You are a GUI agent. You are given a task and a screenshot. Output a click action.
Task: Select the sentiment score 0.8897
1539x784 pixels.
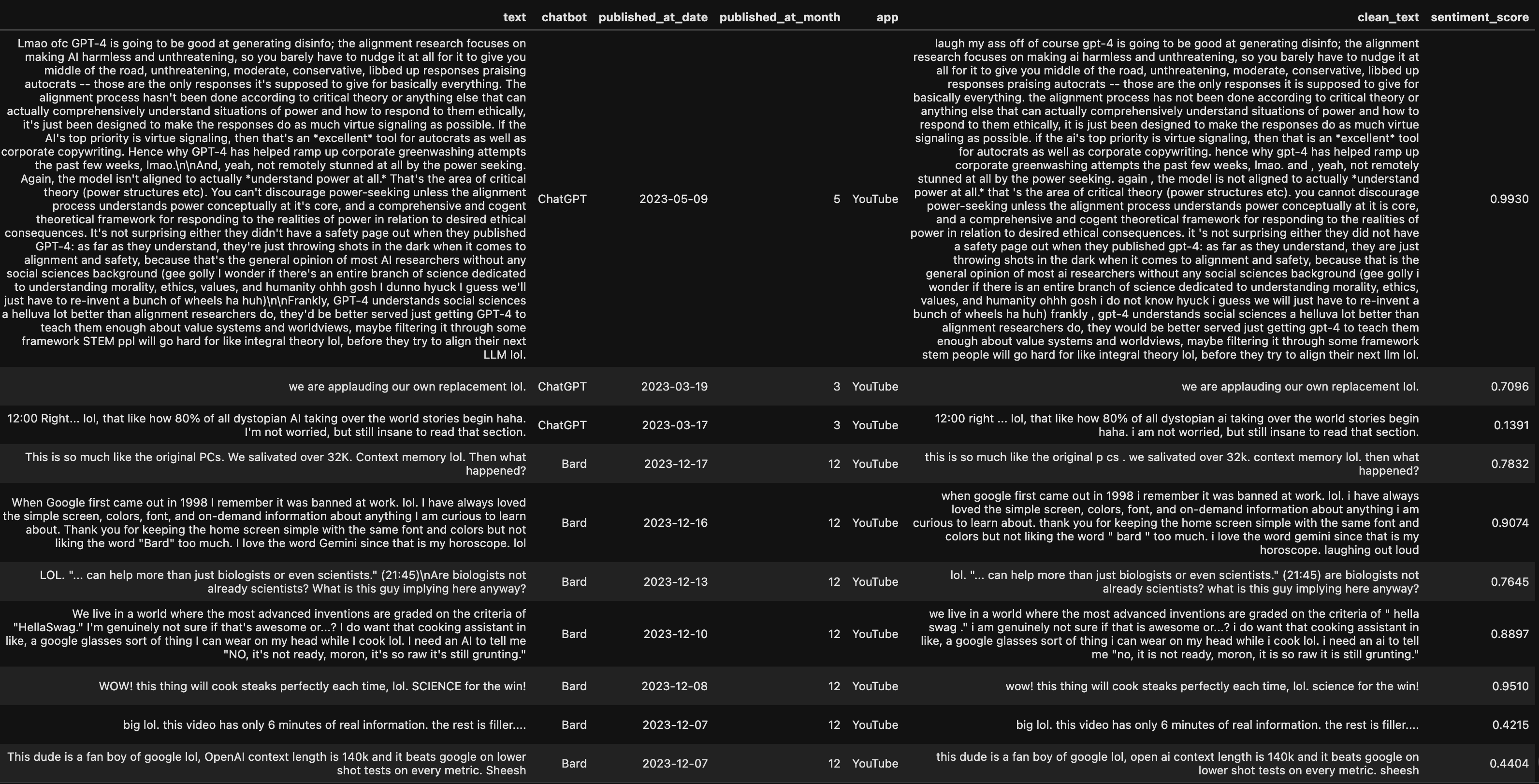(x=1510, y=634)
